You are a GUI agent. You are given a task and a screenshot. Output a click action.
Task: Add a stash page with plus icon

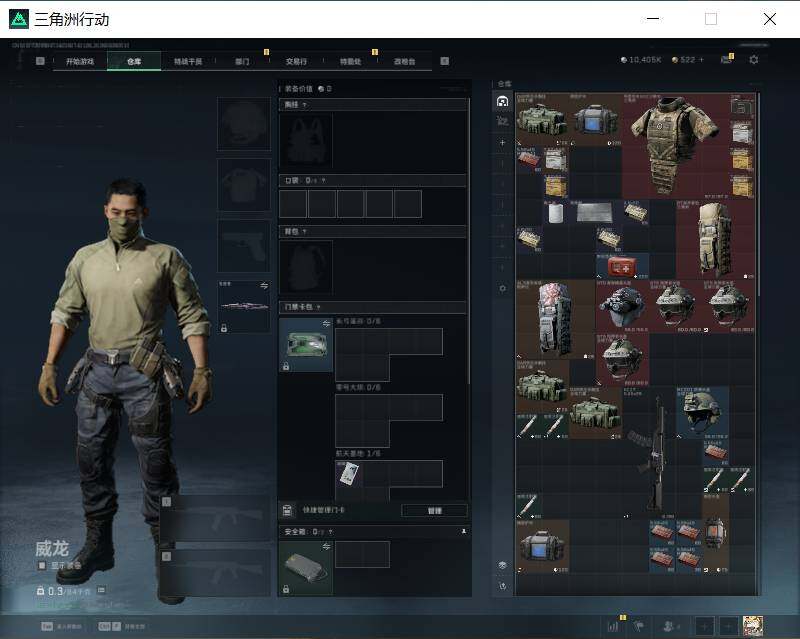click(x=503, y=142)
